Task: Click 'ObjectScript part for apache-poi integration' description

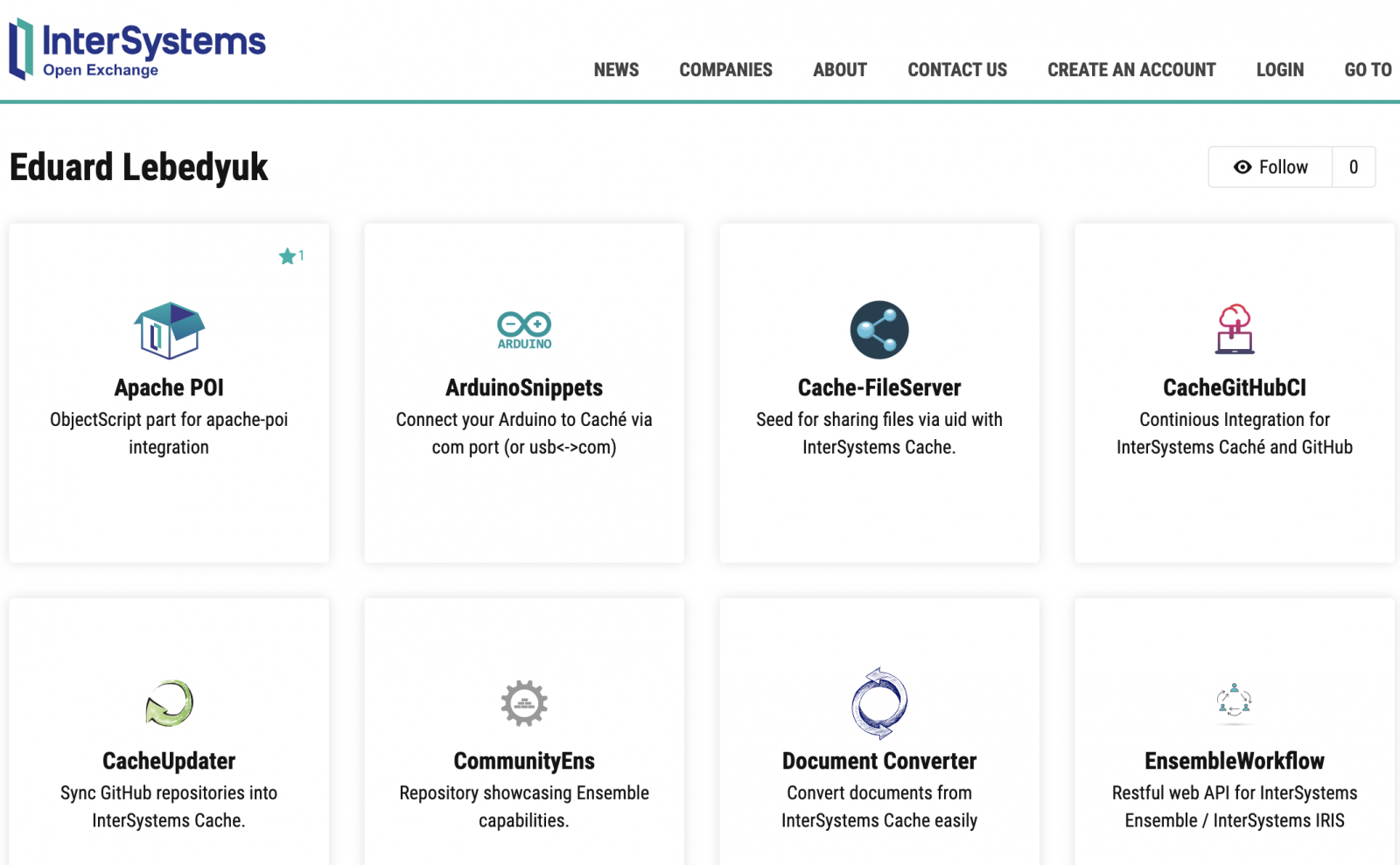Action: pyautogui.click(x=169, y=433)
